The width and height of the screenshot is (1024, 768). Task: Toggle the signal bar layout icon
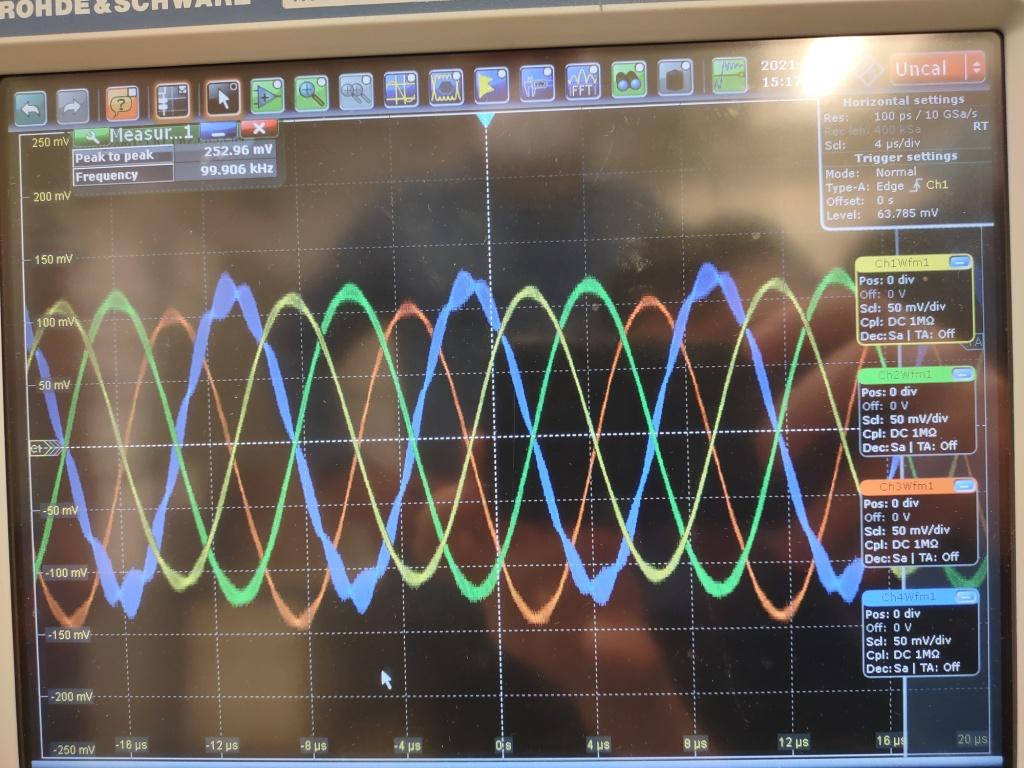tap(172, 101)
